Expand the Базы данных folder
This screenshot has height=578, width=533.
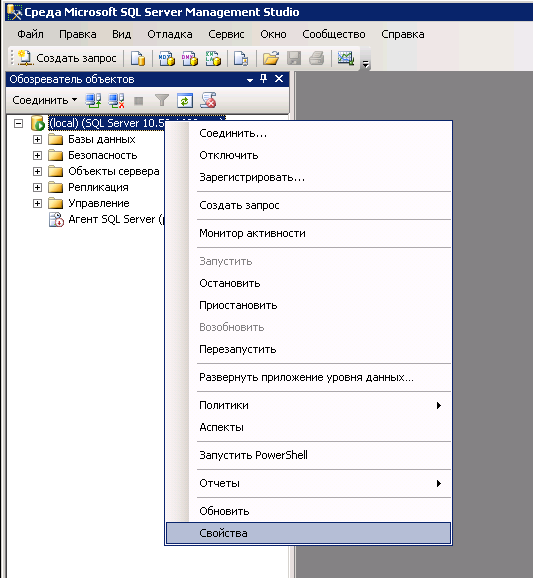click(x=37, y=139)
